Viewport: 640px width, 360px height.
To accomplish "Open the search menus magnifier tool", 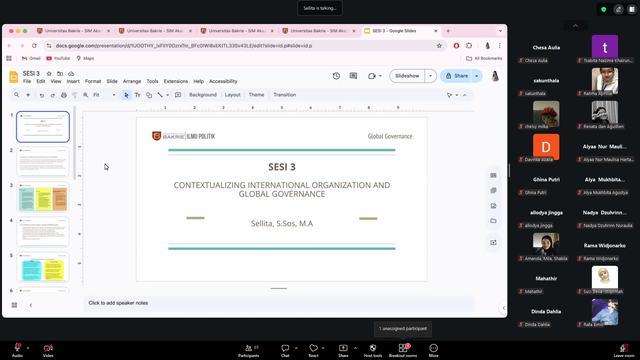I will pyautogui.click(x=17, y=95).
